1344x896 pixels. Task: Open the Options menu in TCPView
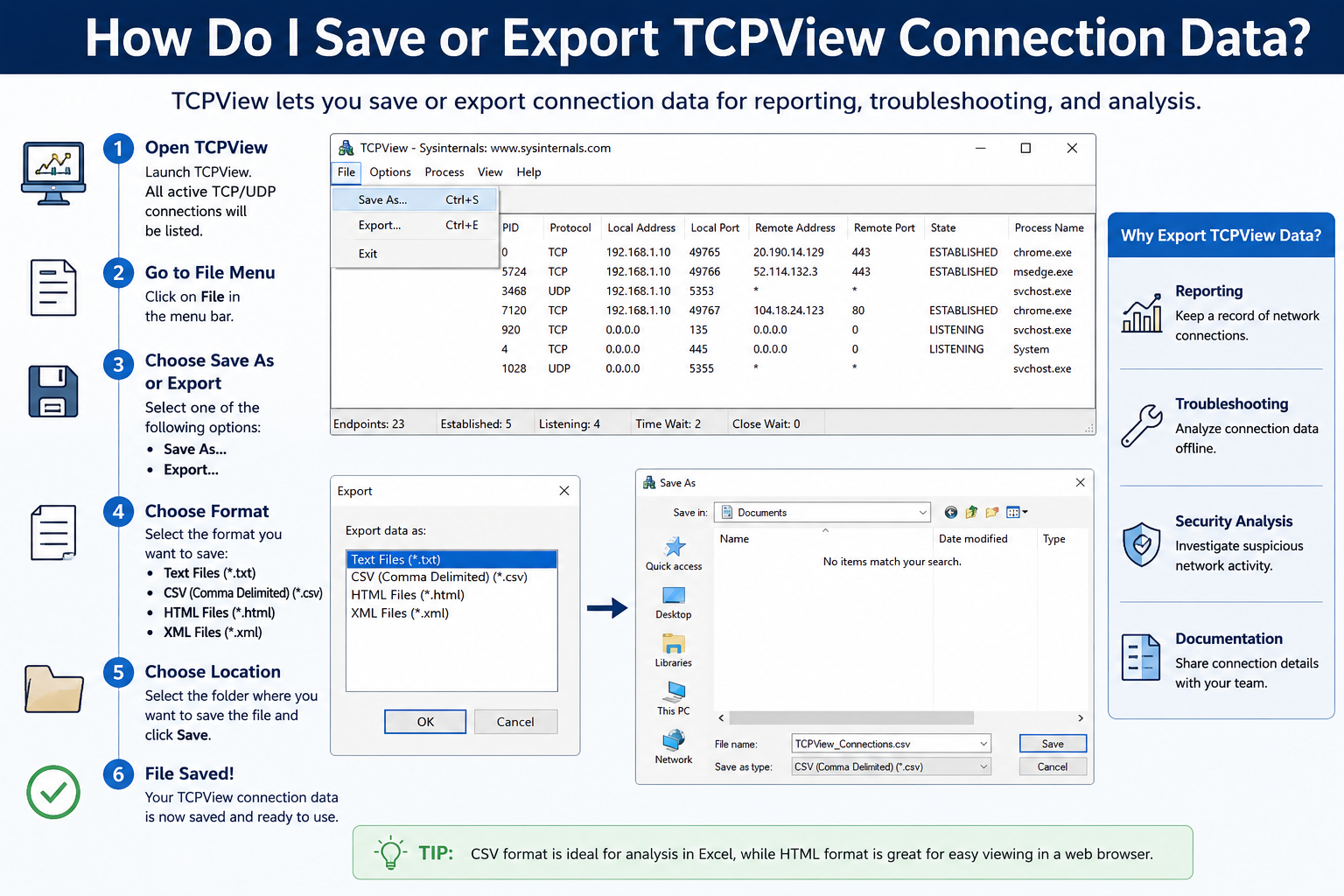coord(390,172)
